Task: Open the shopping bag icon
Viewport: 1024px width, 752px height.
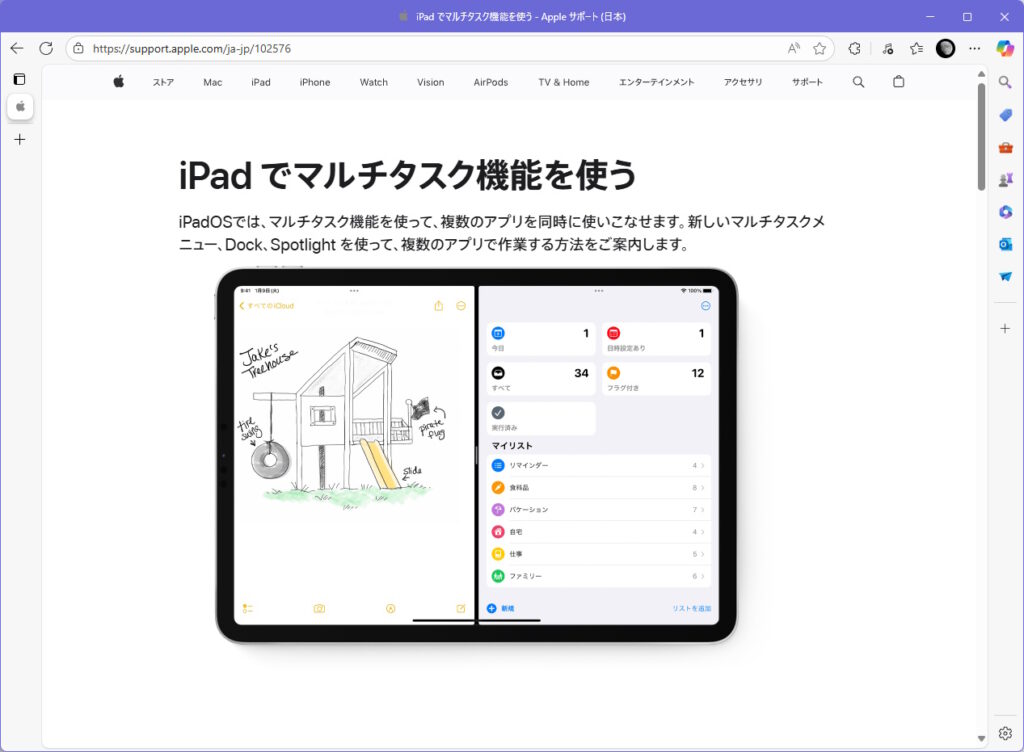Action: click(899, 82)
